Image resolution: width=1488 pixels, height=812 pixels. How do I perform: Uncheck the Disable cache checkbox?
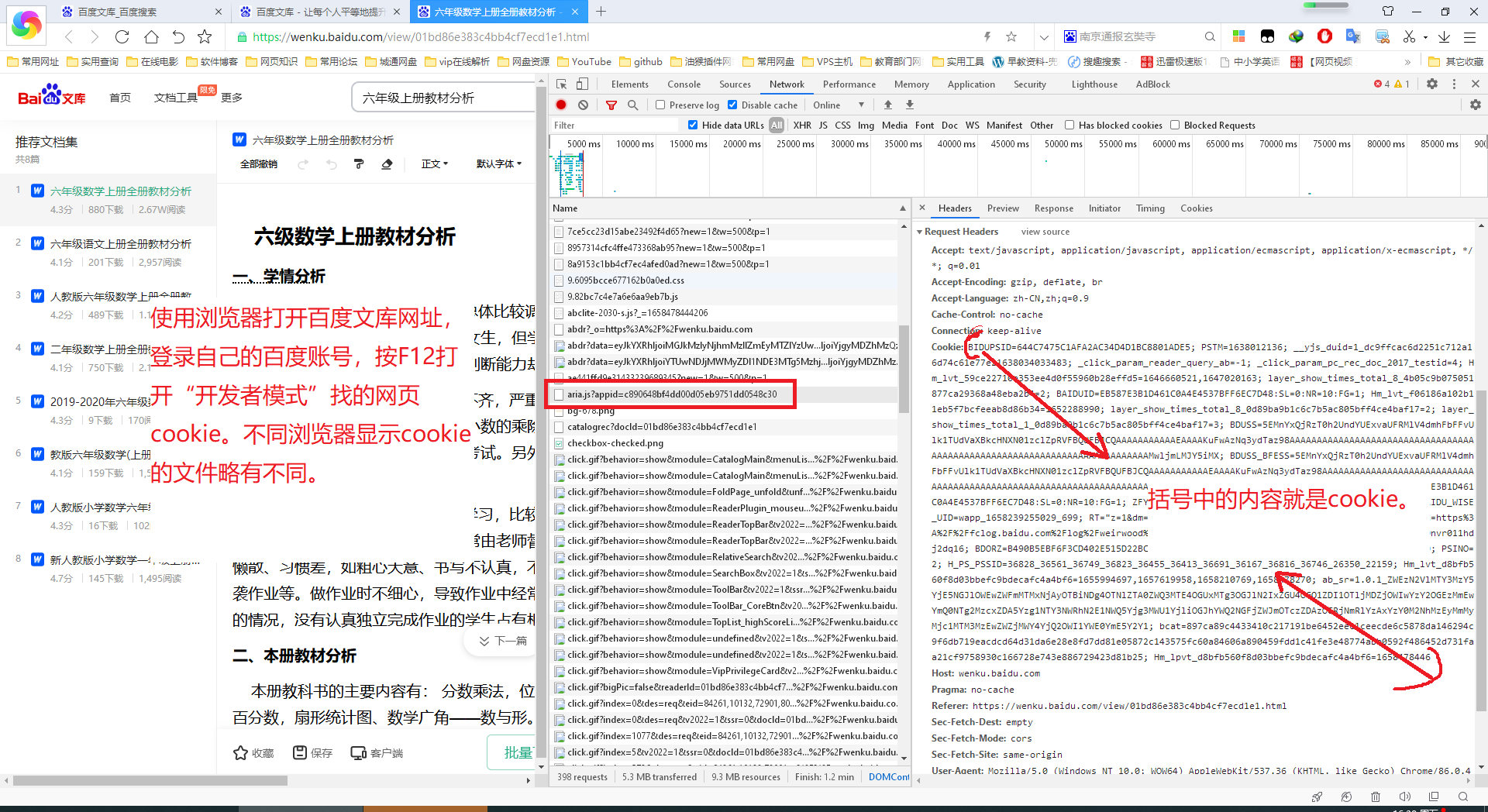[x=732, y=105]
